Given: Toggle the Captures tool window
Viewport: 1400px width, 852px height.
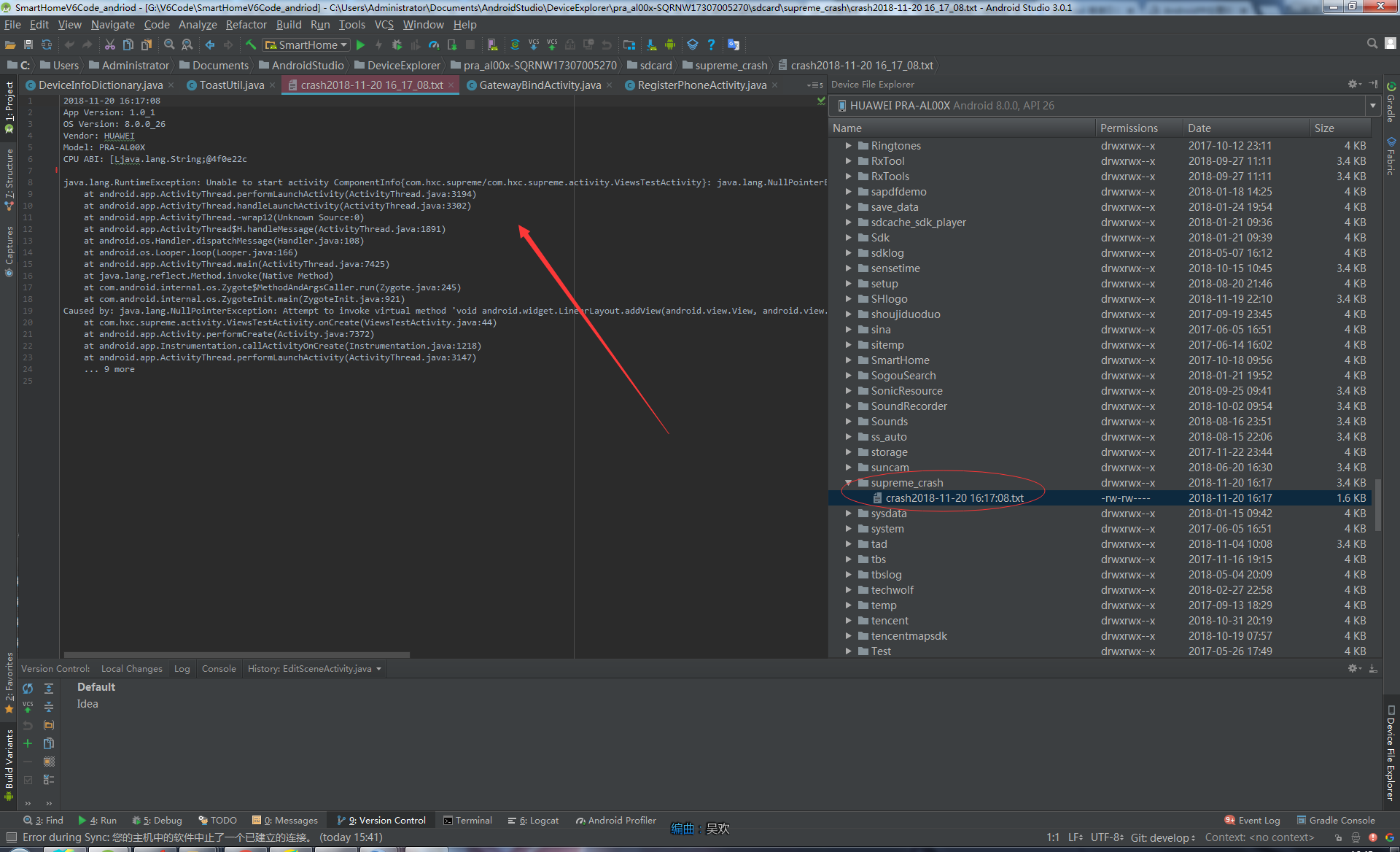Looking at the screenshot, I should point(9,252).
